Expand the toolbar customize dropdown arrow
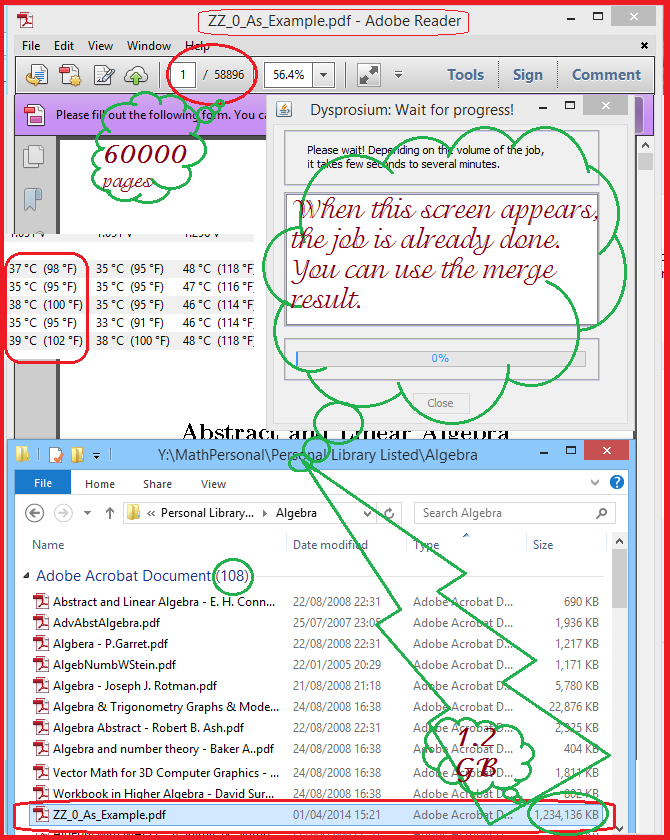This screenshot has width=670, height=840. (398, 74)
